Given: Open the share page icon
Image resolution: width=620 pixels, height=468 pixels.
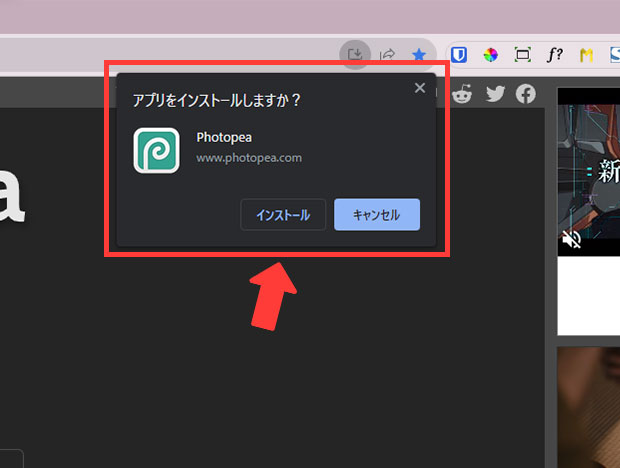Looking at the screenshot, I should [x=387, y=55].
